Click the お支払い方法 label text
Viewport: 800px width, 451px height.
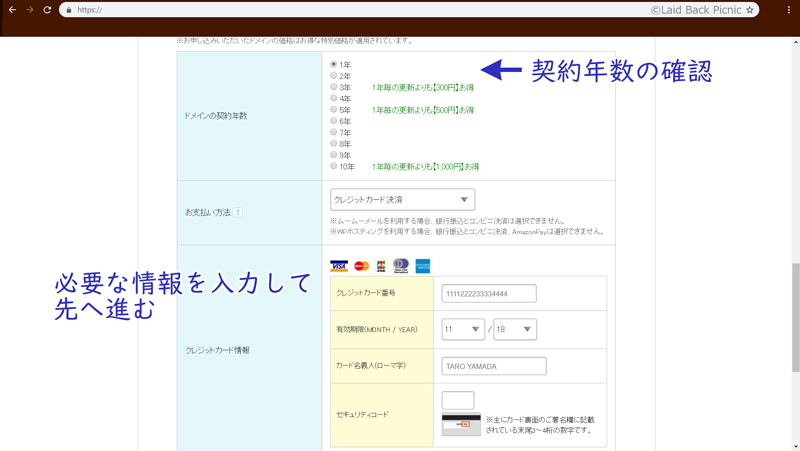pyautogui.click(x=208, y=212)
